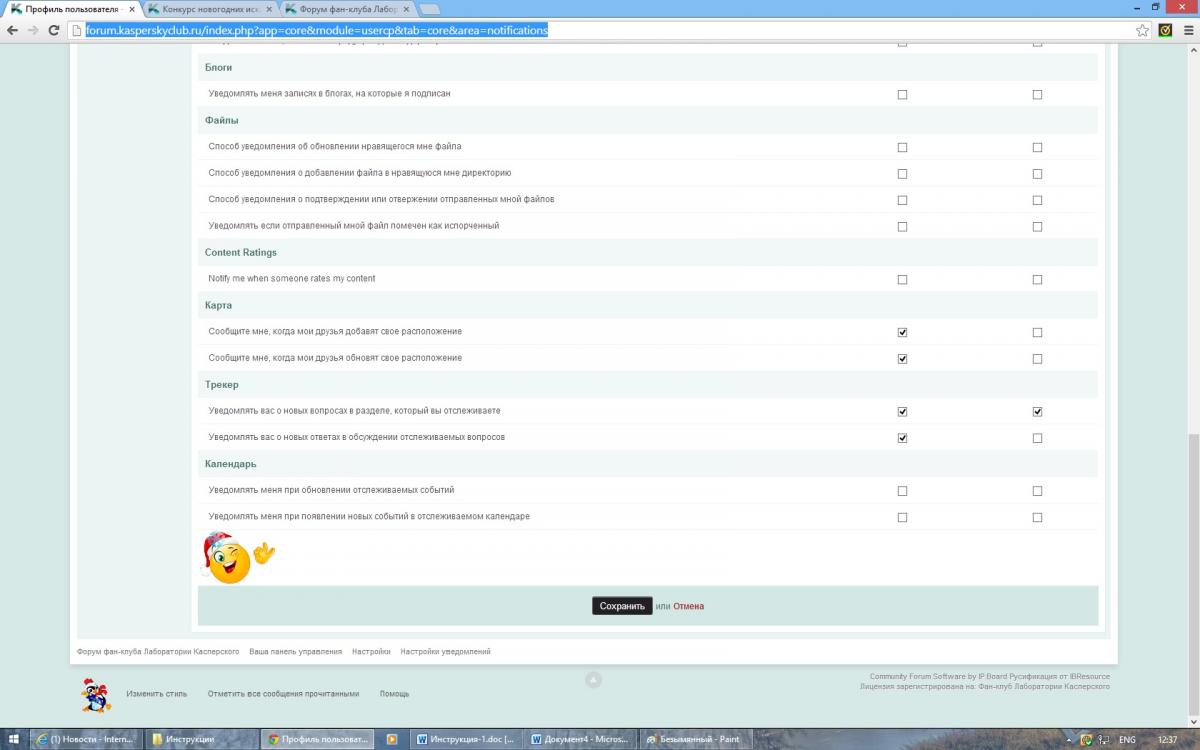Toggle right-column checkbox for blog entries notification
Screen dimensions: 1200x750
coord(1037,95)
